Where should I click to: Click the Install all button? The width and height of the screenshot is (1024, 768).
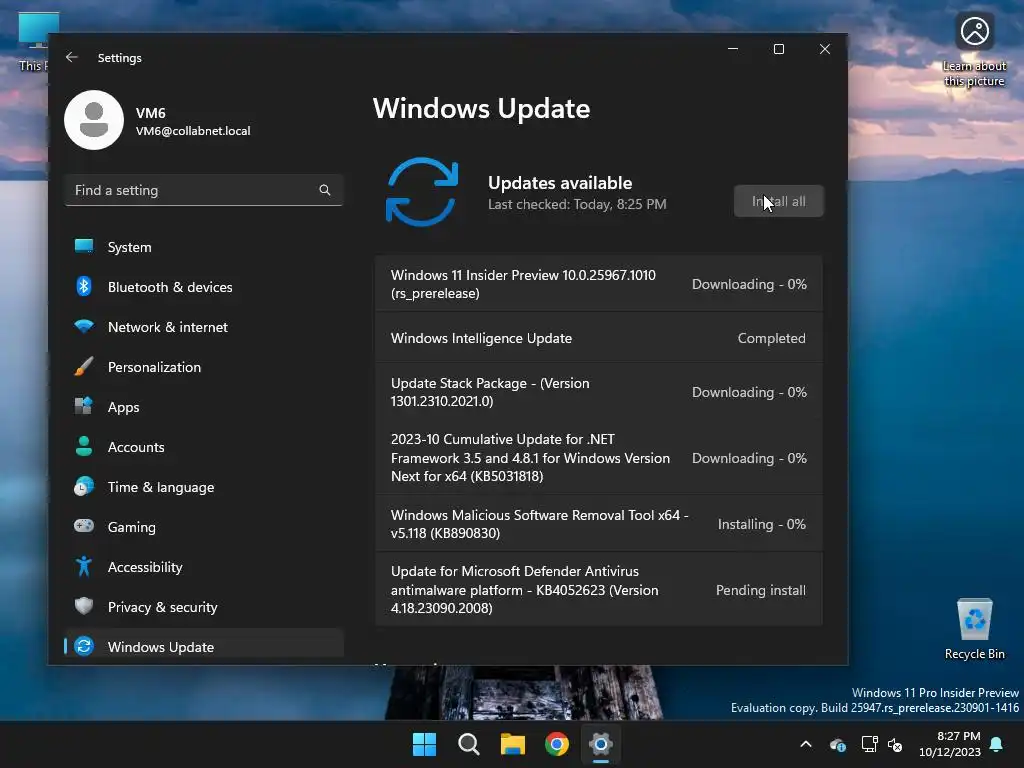click(778, 201)
